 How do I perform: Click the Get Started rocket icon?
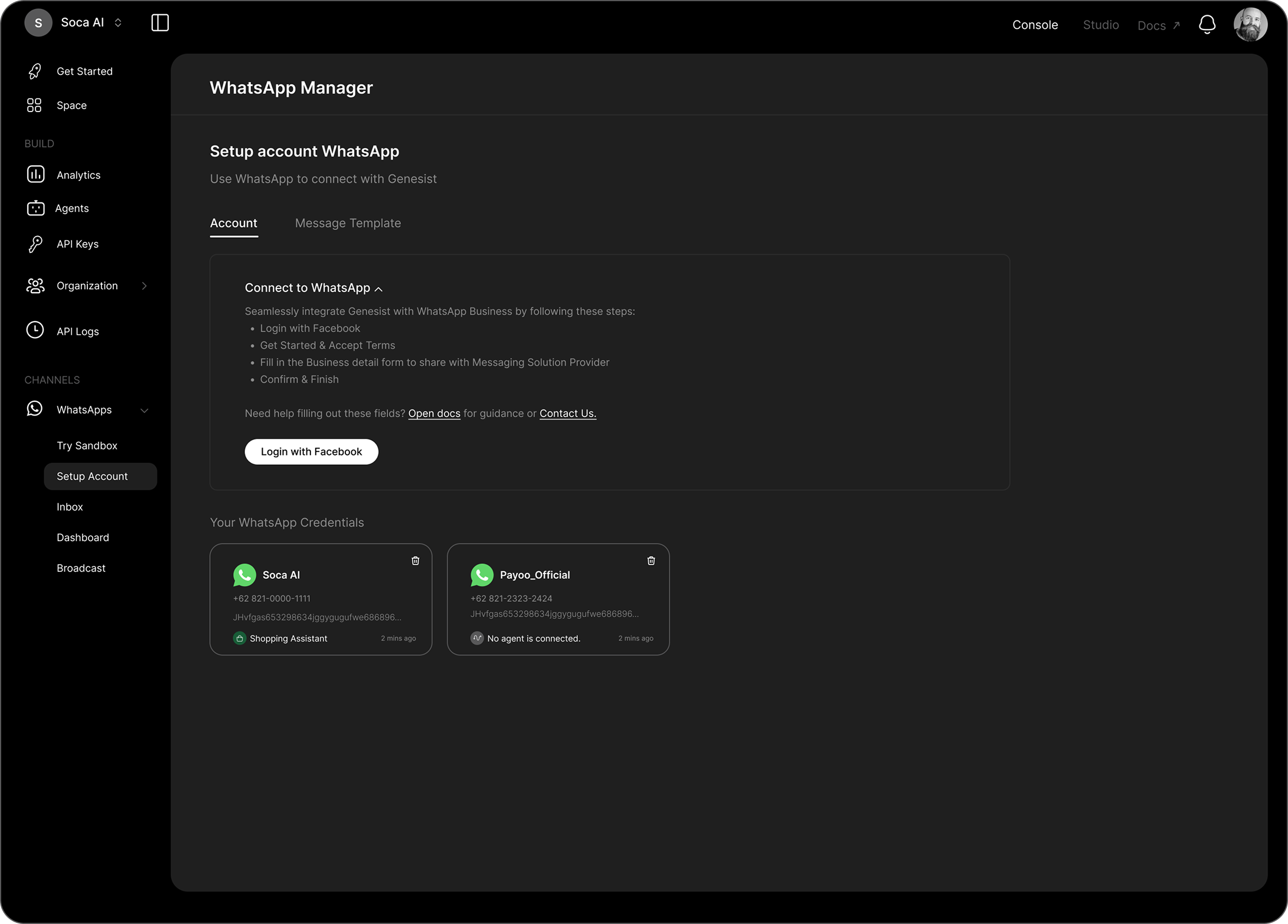(35, 71)
